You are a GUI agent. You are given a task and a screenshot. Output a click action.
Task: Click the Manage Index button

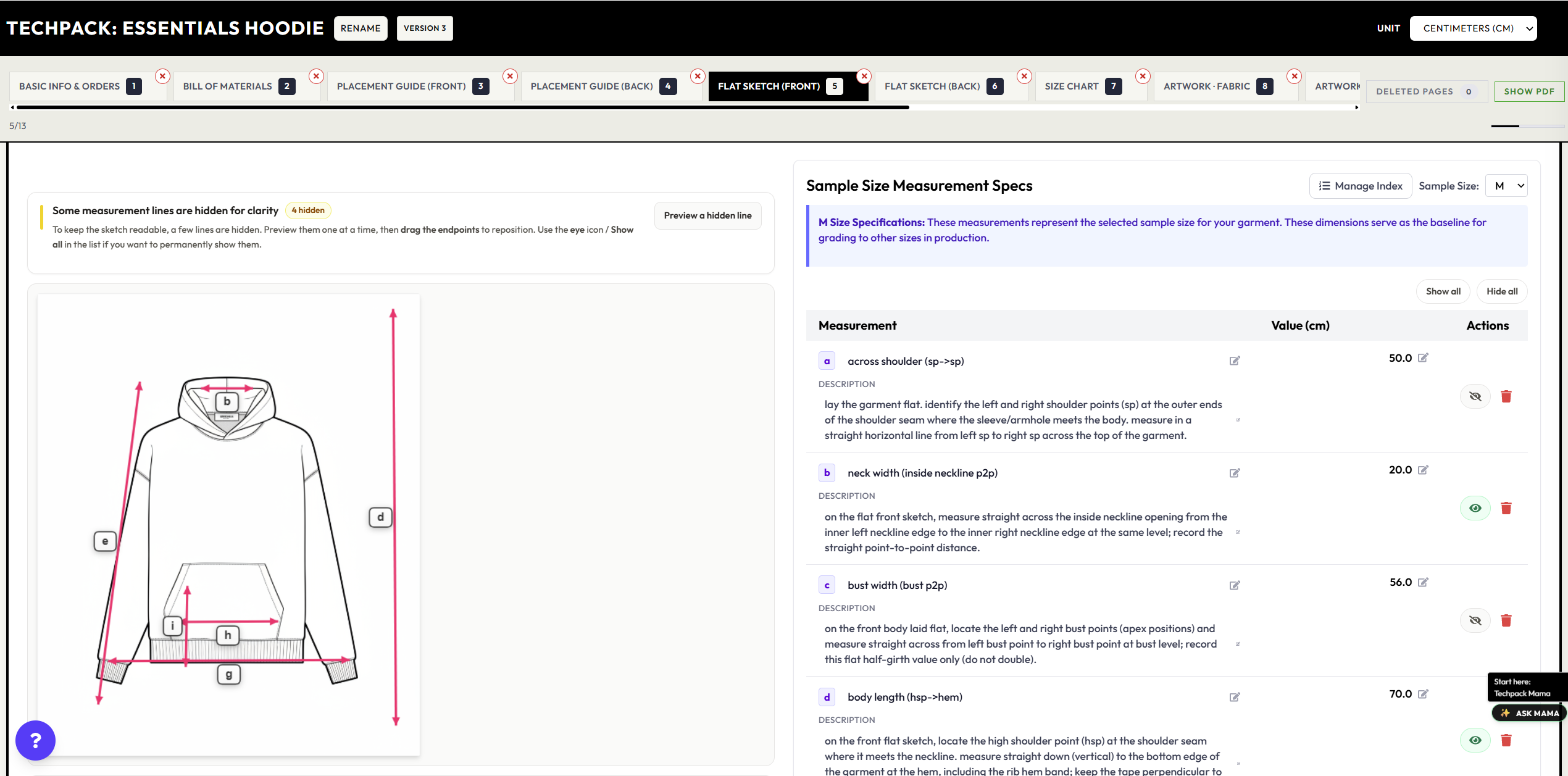pos(1360,186)
